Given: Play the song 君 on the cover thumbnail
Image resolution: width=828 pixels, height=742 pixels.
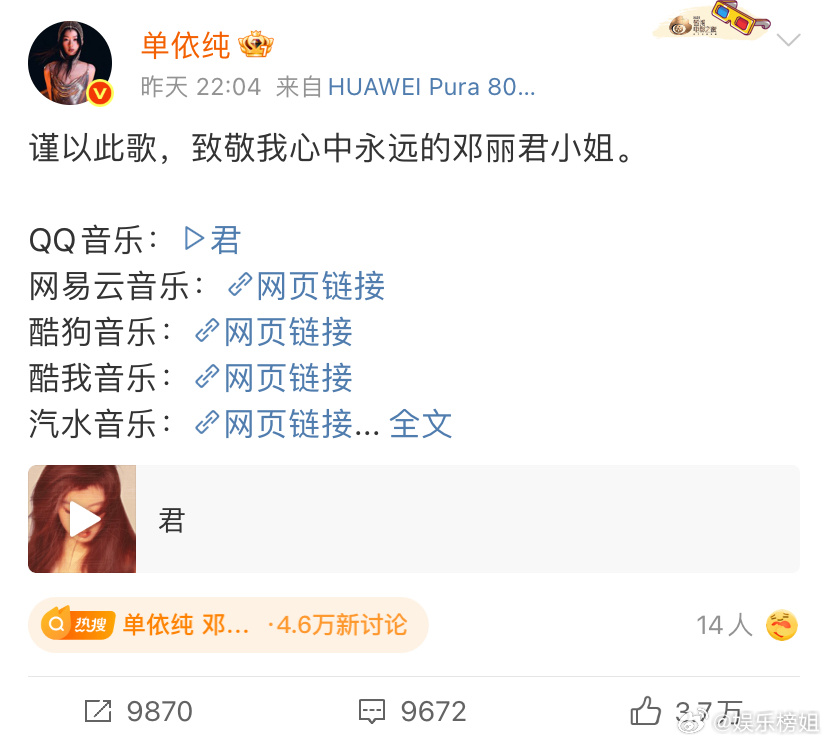Looking at the screenshot, I should click(x=82, y=519).
